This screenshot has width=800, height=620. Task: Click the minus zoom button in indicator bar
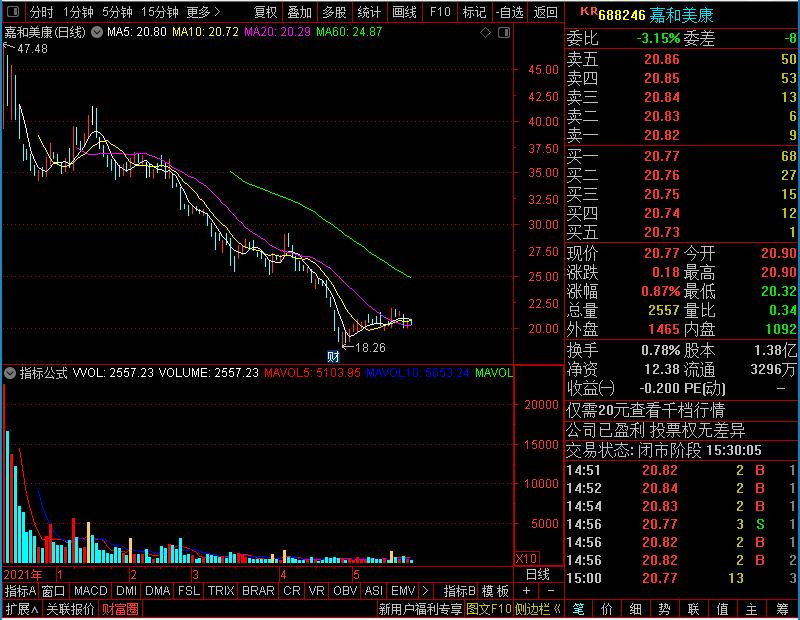551,591
